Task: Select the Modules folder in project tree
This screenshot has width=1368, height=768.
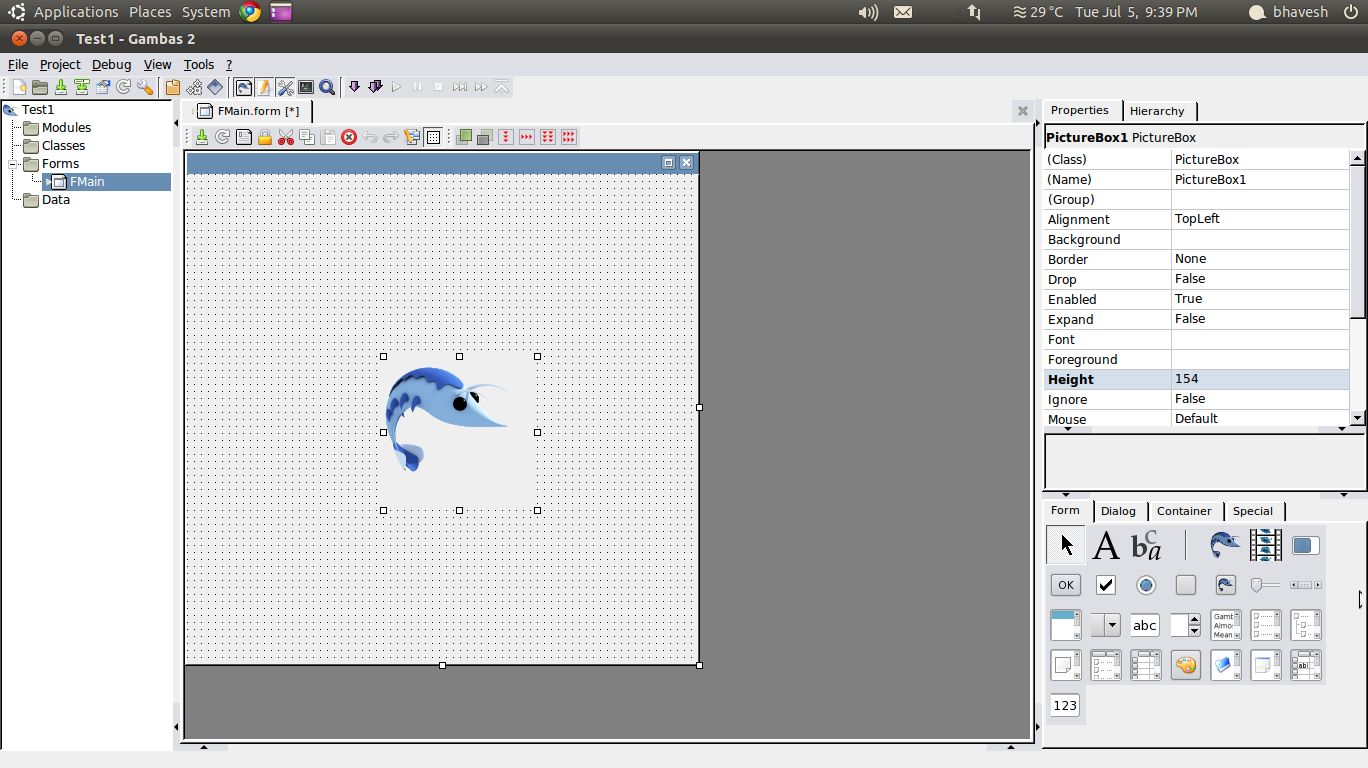Action: click(x=66, y=128)
